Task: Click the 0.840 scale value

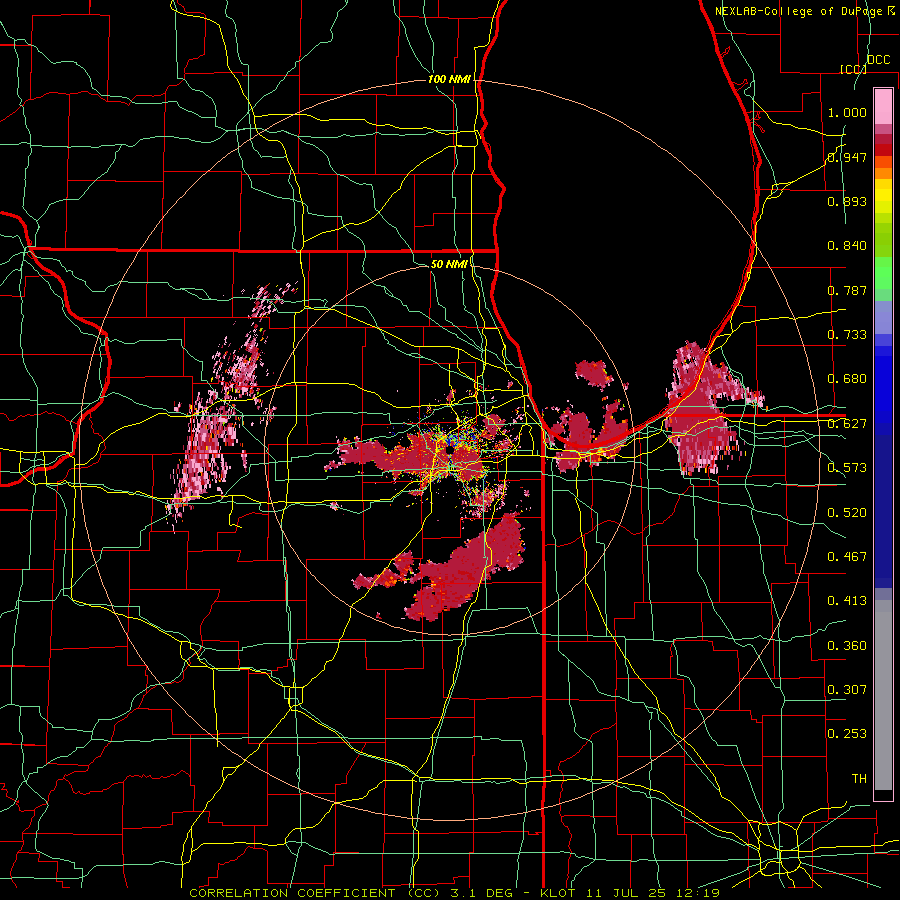Action: tap(847, 246)
